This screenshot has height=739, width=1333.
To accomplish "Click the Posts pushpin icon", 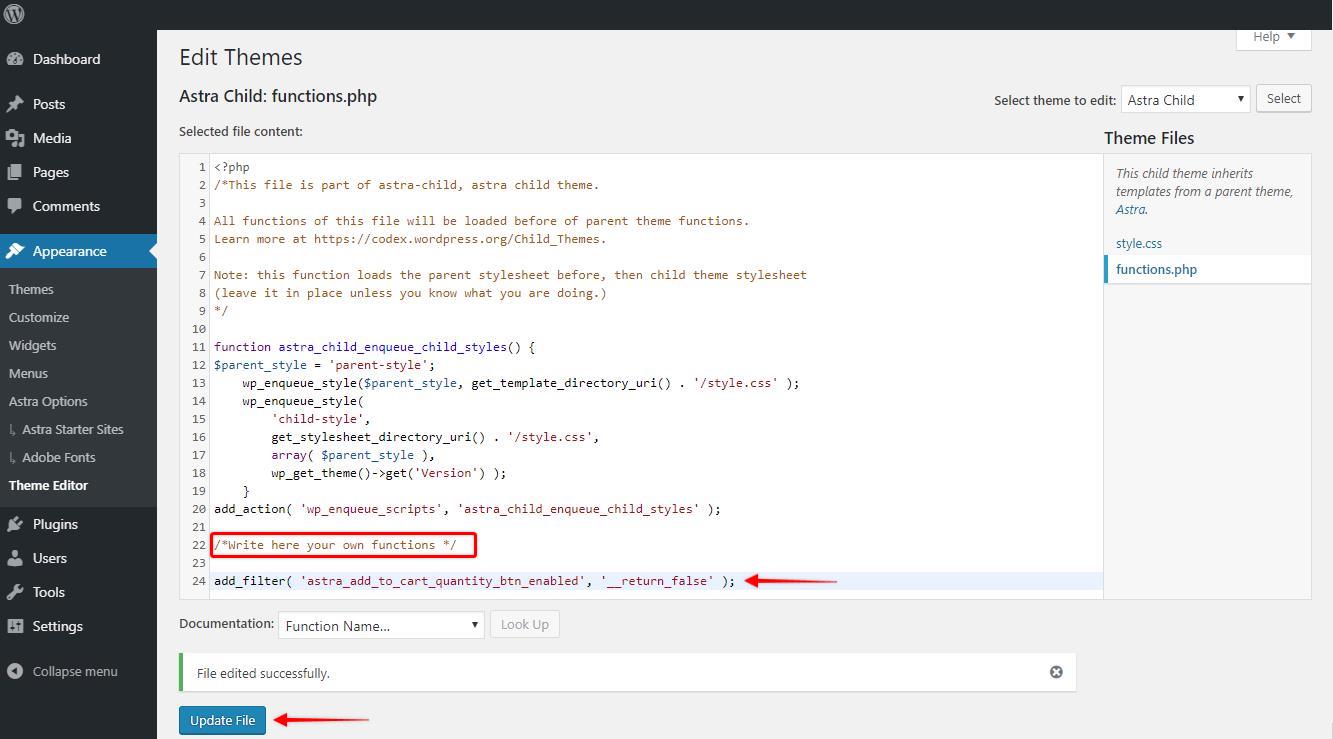I will (15, 104).
